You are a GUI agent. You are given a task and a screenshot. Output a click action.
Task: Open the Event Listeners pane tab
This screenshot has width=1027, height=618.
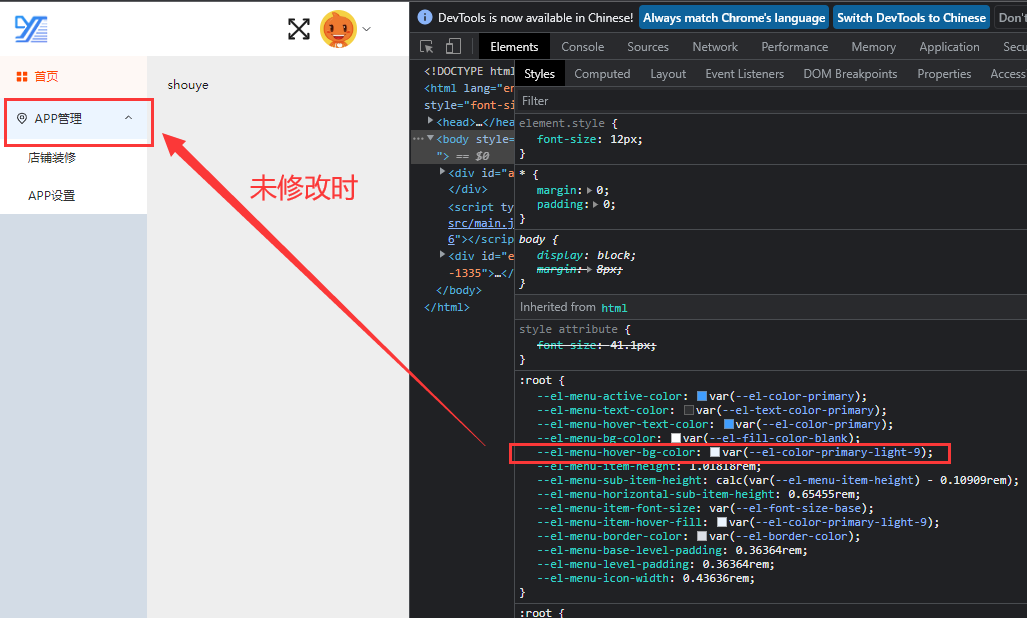pyautogui.click(x=744, y=74)
